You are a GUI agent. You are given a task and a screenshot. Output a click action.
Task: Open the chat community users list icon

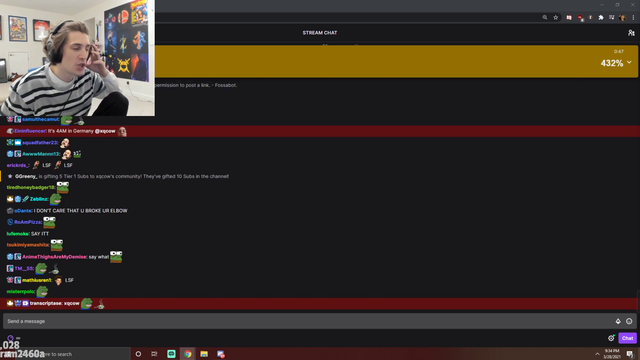point(631,33)
